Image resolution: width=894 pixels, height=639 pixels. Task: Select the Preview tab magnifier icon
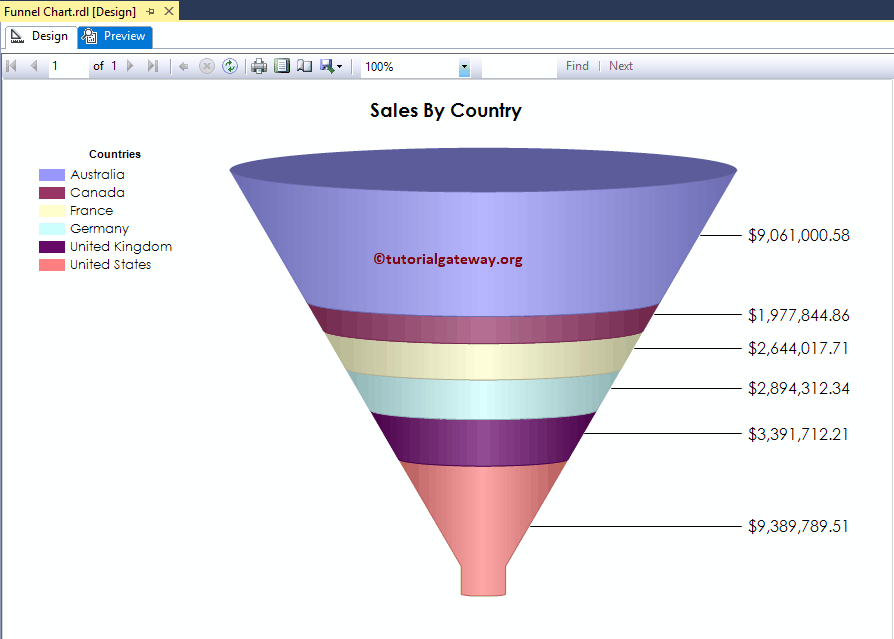[90, 36]
